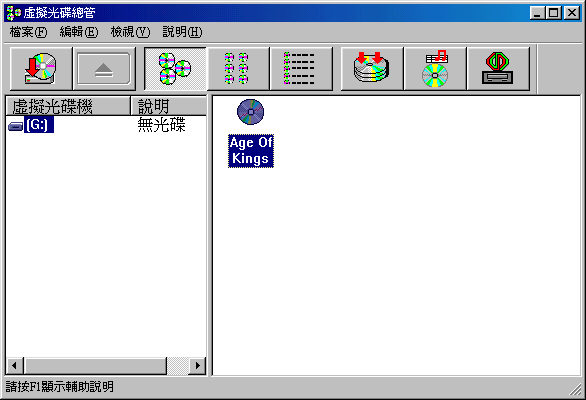Click the 說明 column header
586x400 pixels.
(169, 106)
